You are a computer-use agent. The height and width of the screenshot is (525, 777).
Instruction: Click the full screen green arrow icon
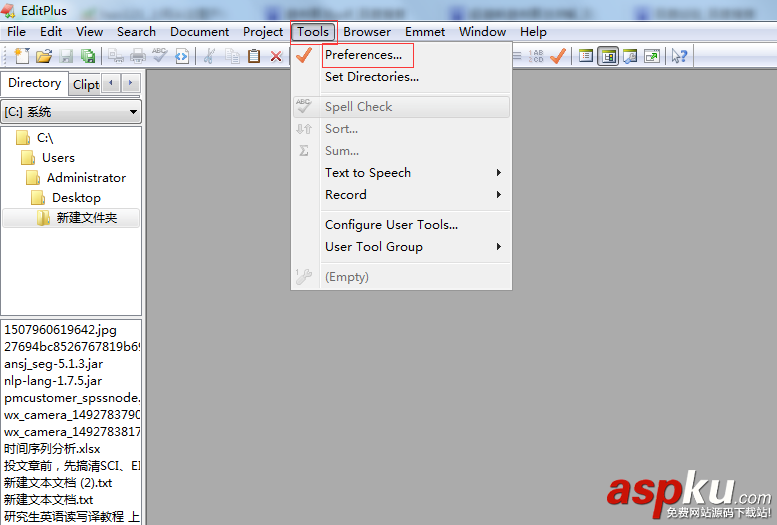click(652, 56)
